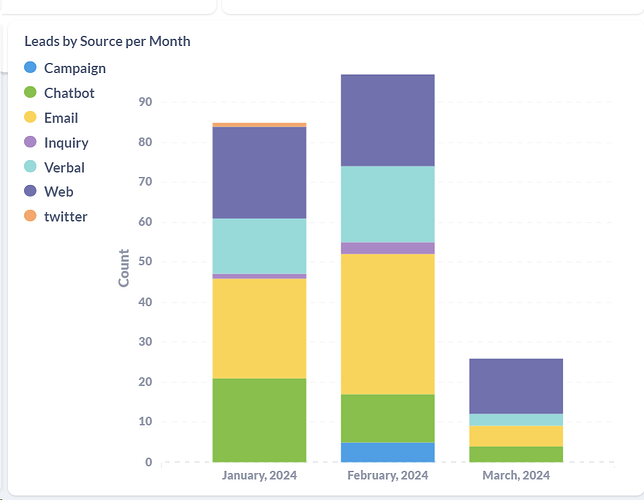Select the Inquiry legend label
This screenshot has width=644, height=500.
pyautogui.click(x=66, y=143)
